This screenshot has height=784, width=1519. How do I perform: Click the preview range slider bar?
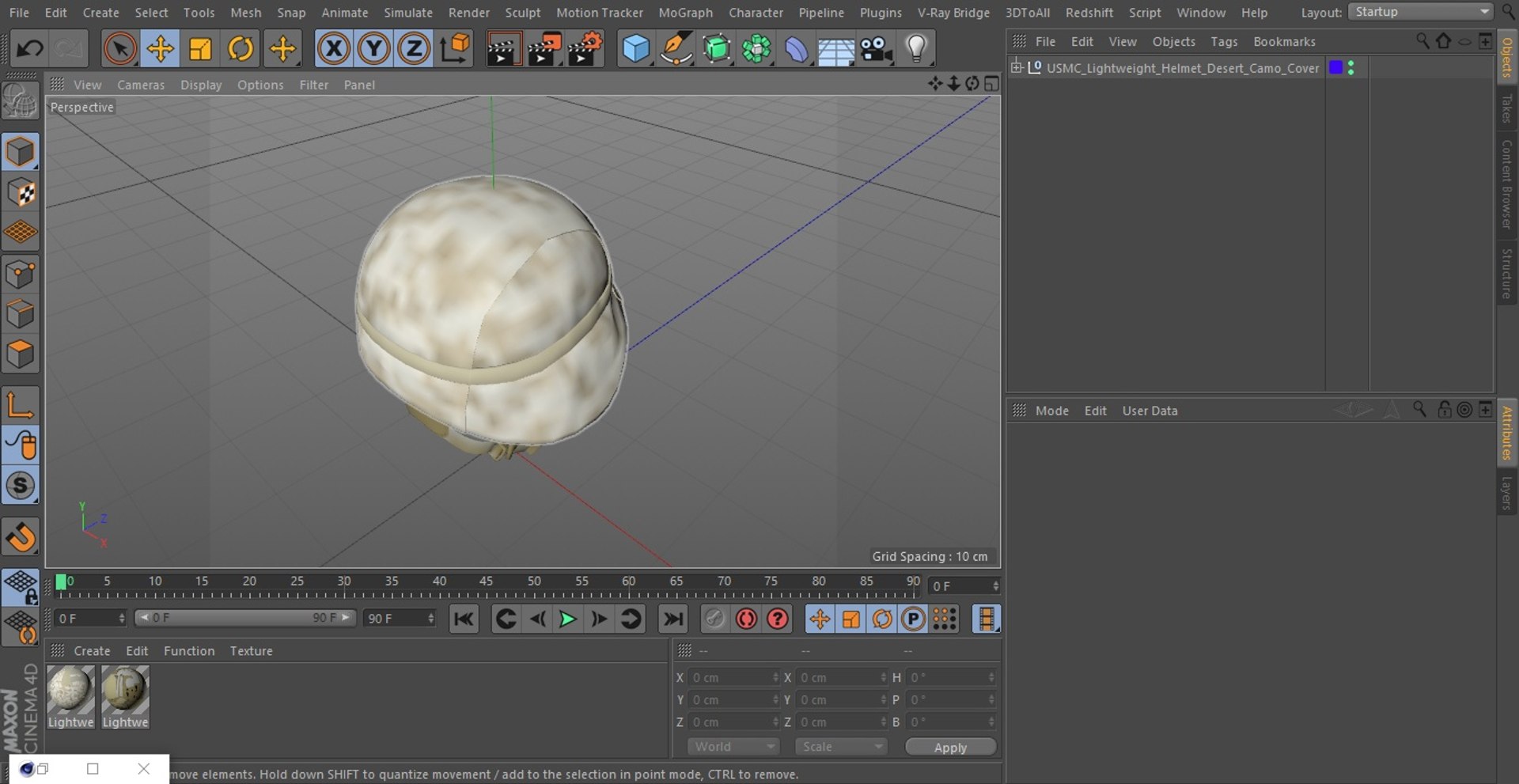click(245, 618)
